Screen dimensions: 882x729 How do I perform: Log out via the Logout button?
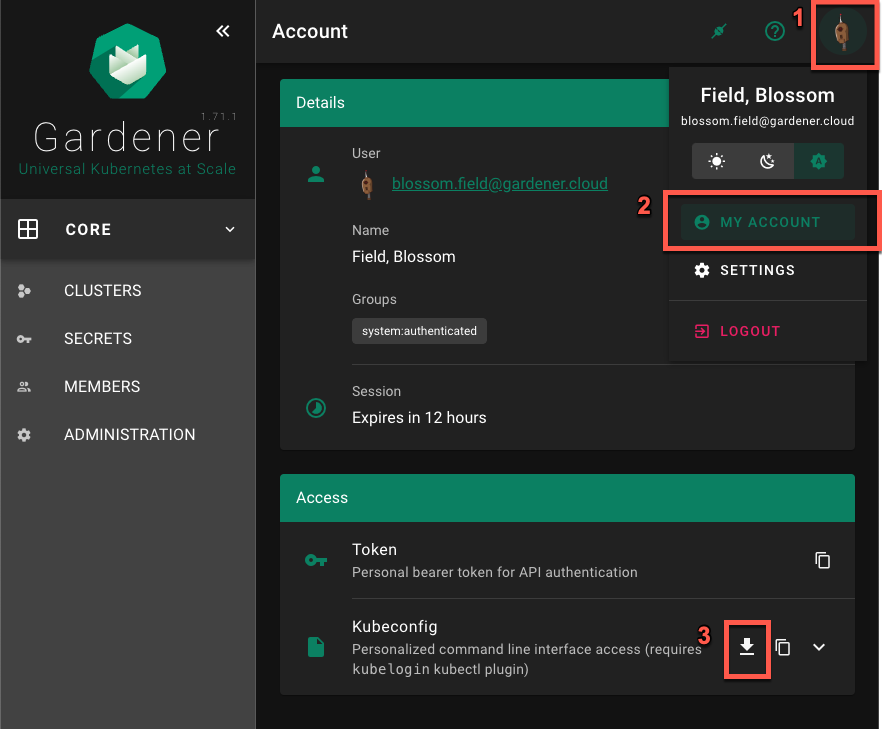pyautogui.click(x=749, y=331)
